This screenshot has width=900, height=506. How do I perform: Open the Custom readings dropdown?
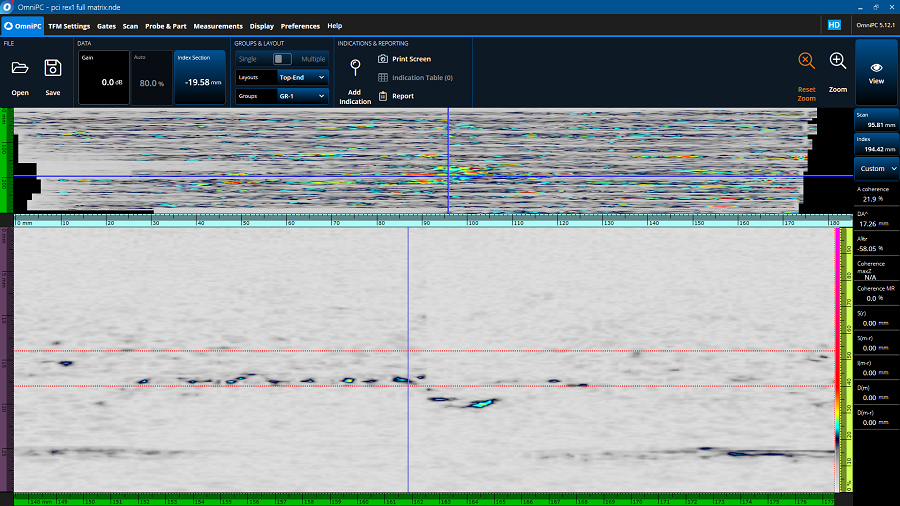click(x=877, y=169)
